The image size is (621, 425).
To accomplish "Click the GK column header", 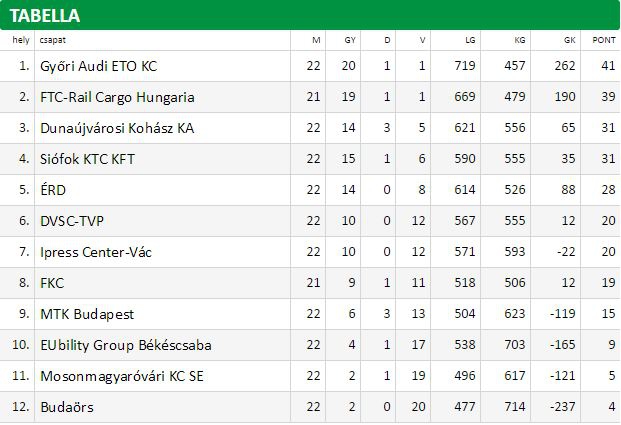I will (x=570, y=40).
